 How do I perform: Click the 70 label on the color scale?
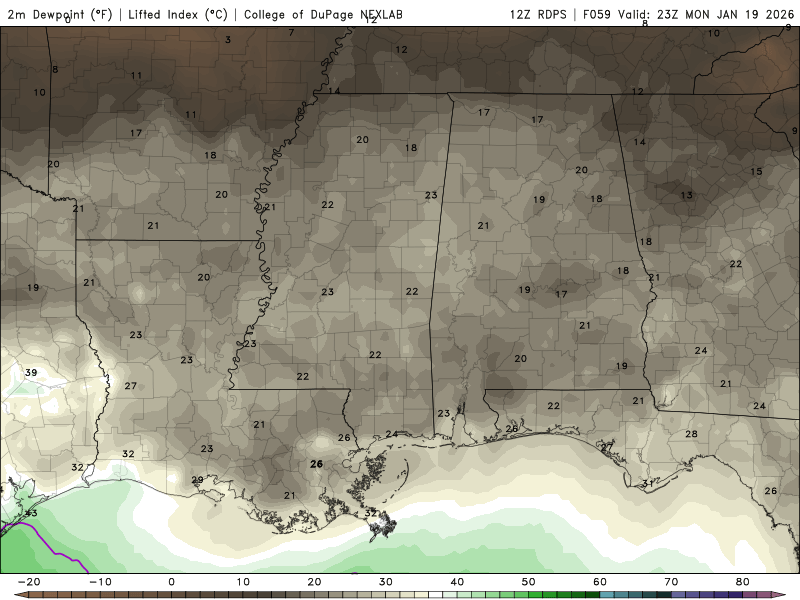[671, 582]
